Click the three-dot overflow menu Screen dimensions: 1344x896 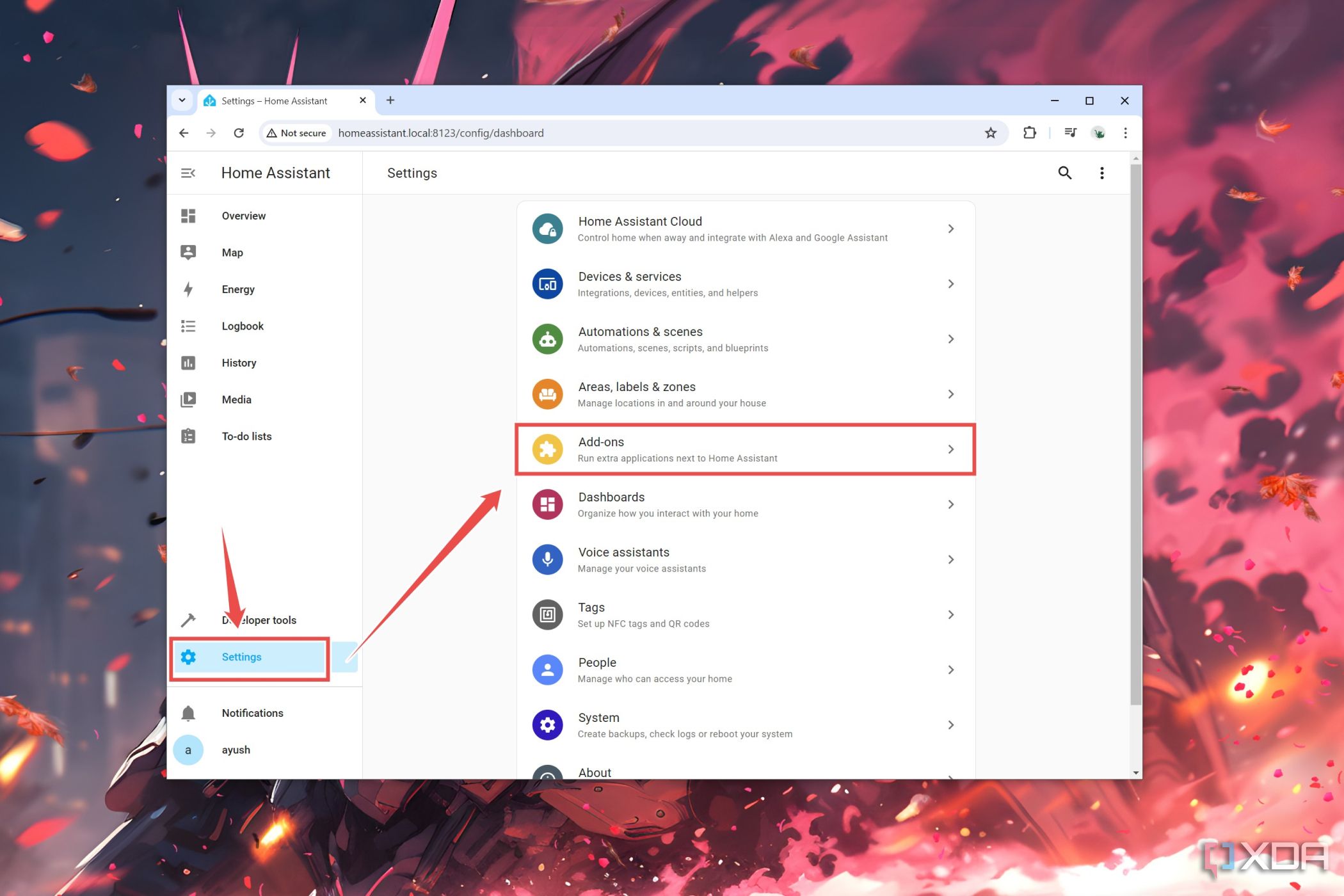coord(1102,172)
